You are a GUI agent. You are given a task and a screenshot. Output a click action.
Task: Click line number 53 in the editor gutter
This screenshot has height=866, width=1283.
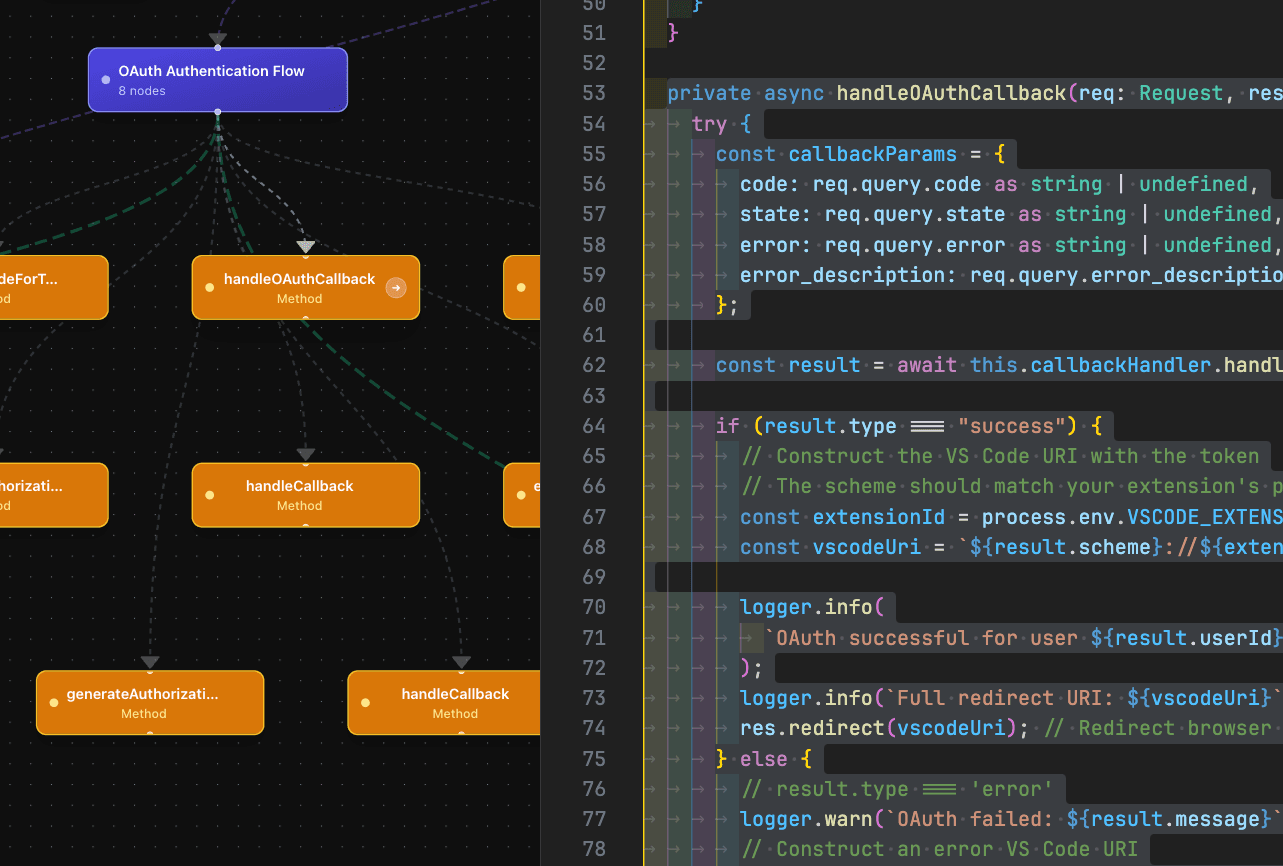pos(593,92)
